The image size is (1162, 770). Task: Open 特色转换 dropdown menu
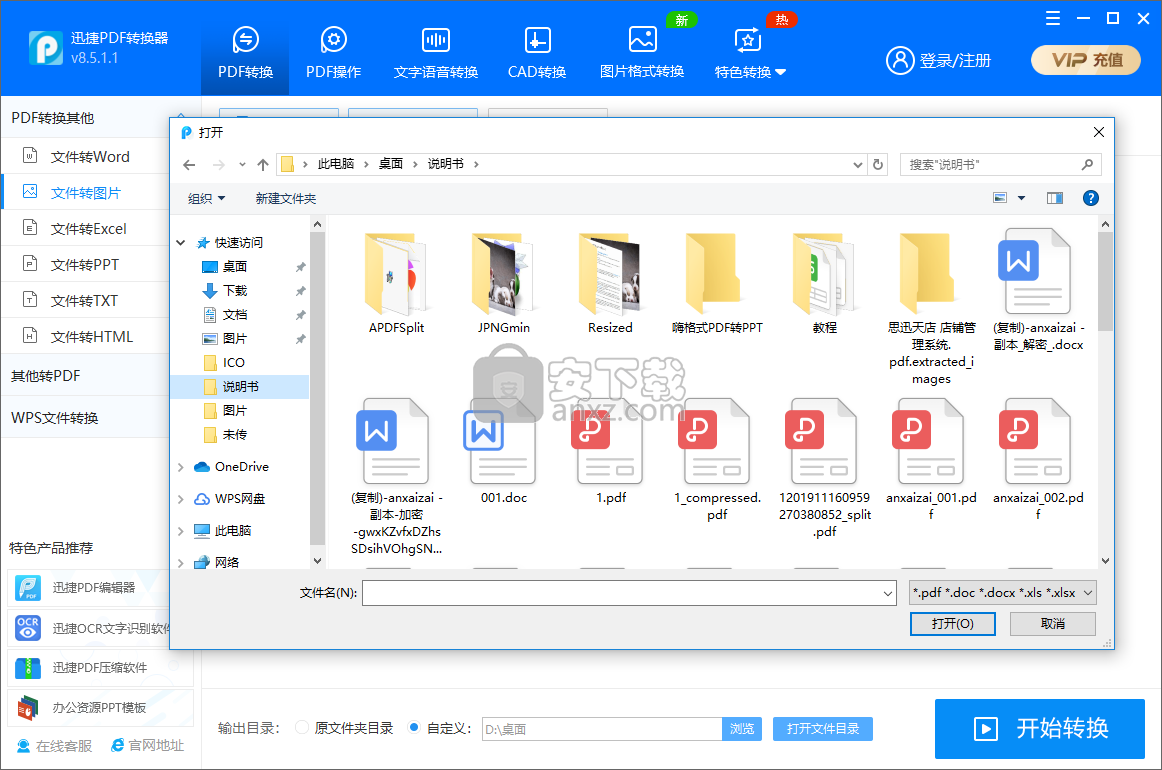coord(749,52)
